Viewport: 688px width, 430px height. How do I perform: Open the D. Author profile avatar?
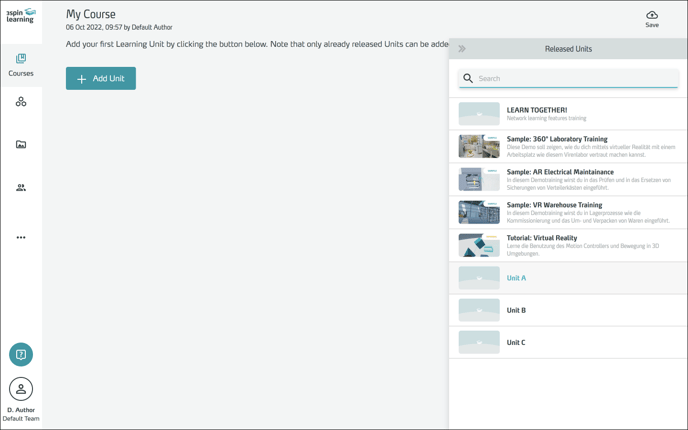point(21,389)
